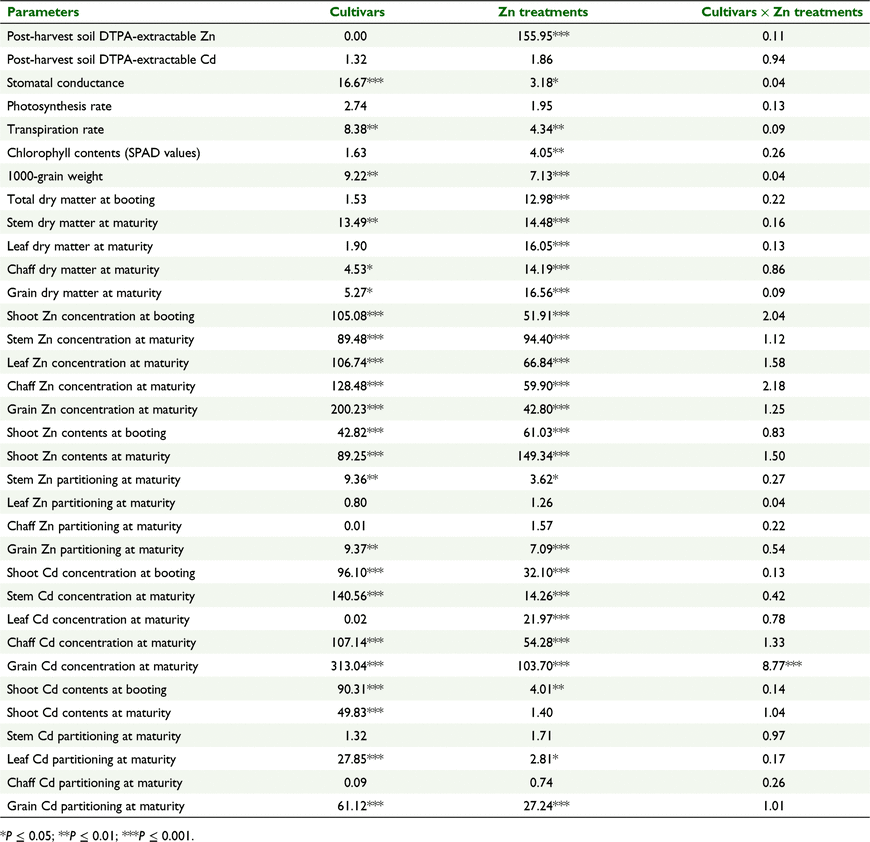
Task: Select Grain Zn partitioning at maturity label
Action: 95,549
